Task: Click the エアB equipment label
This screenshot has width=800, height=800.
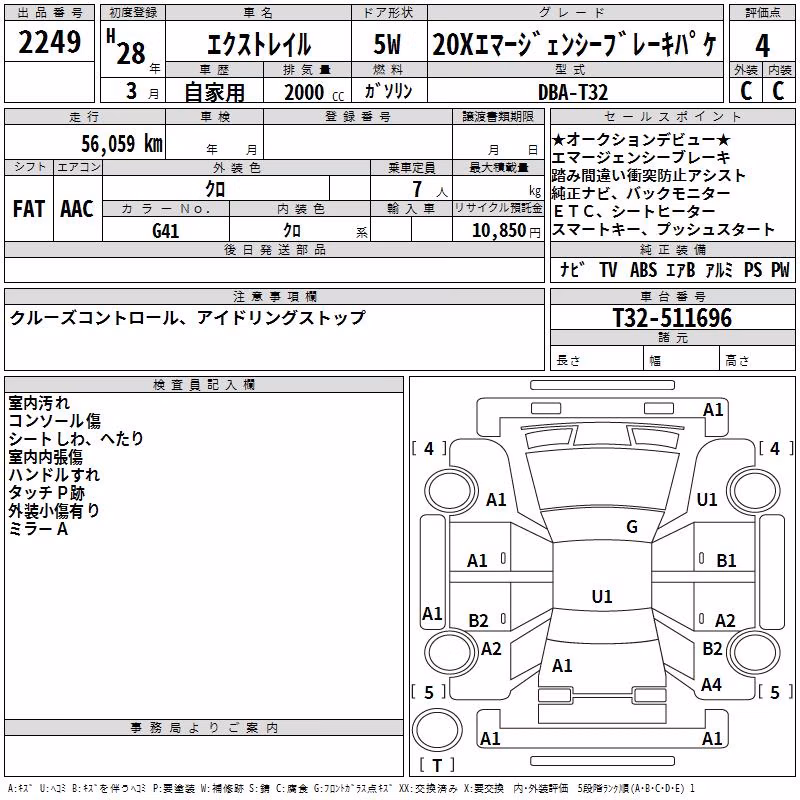Action: 681,269
